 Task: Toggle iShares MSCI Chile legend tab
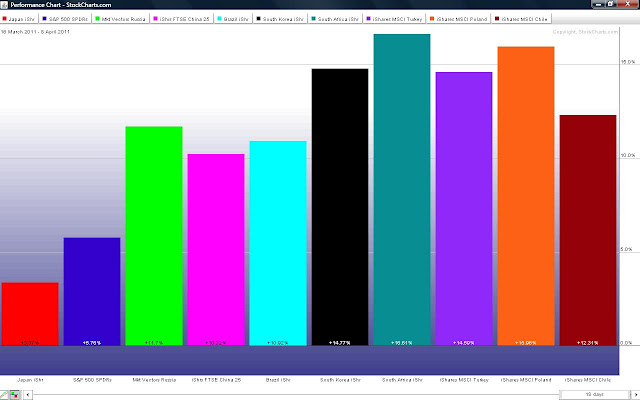(522, 19)
